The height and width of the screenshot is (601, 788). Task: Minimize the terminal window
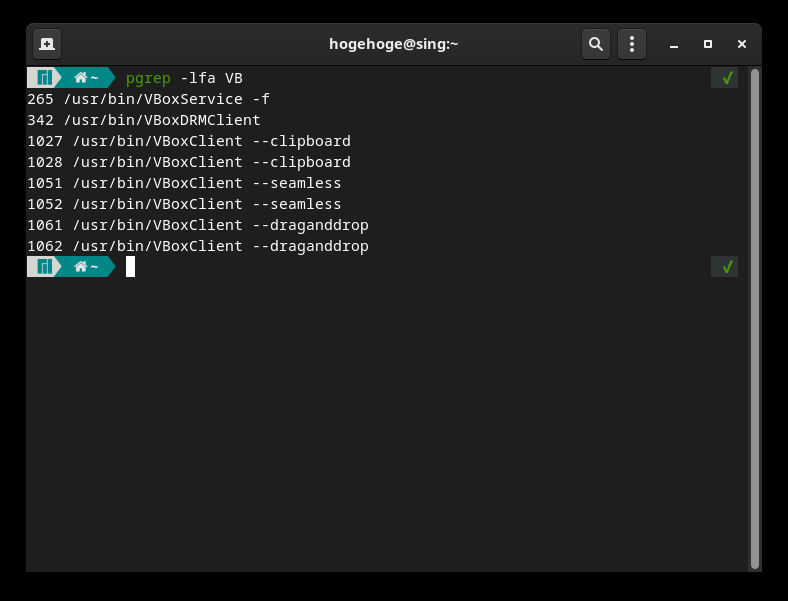[x=674, y=44]
